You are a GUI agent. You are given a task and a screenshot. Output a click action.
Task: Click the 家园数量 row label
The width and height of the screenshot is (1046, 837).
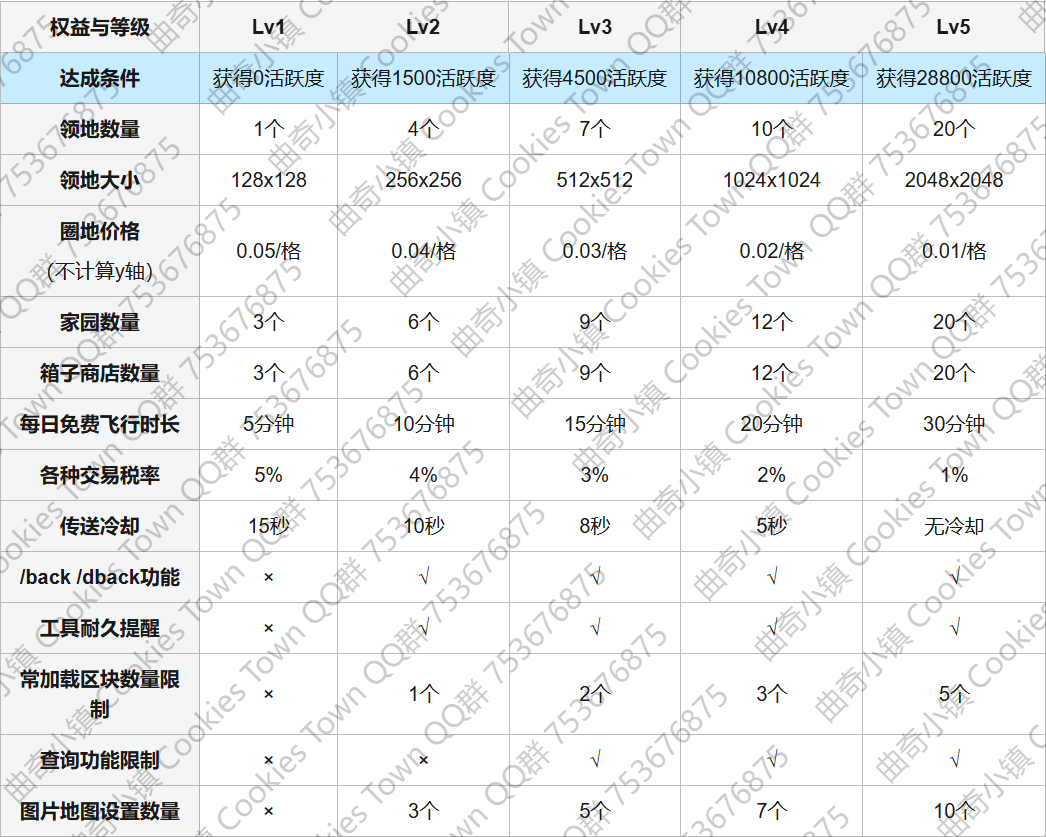99,322
